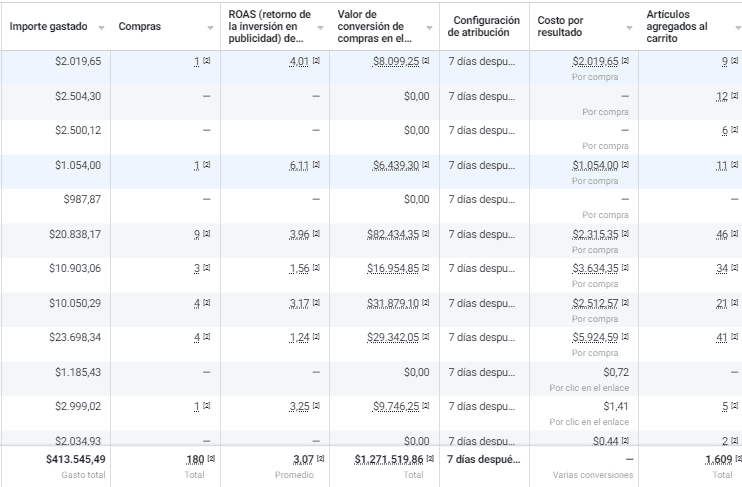The image size is (742, 487).
Task: Select the Varias conversiones total label
Action: 593,475
